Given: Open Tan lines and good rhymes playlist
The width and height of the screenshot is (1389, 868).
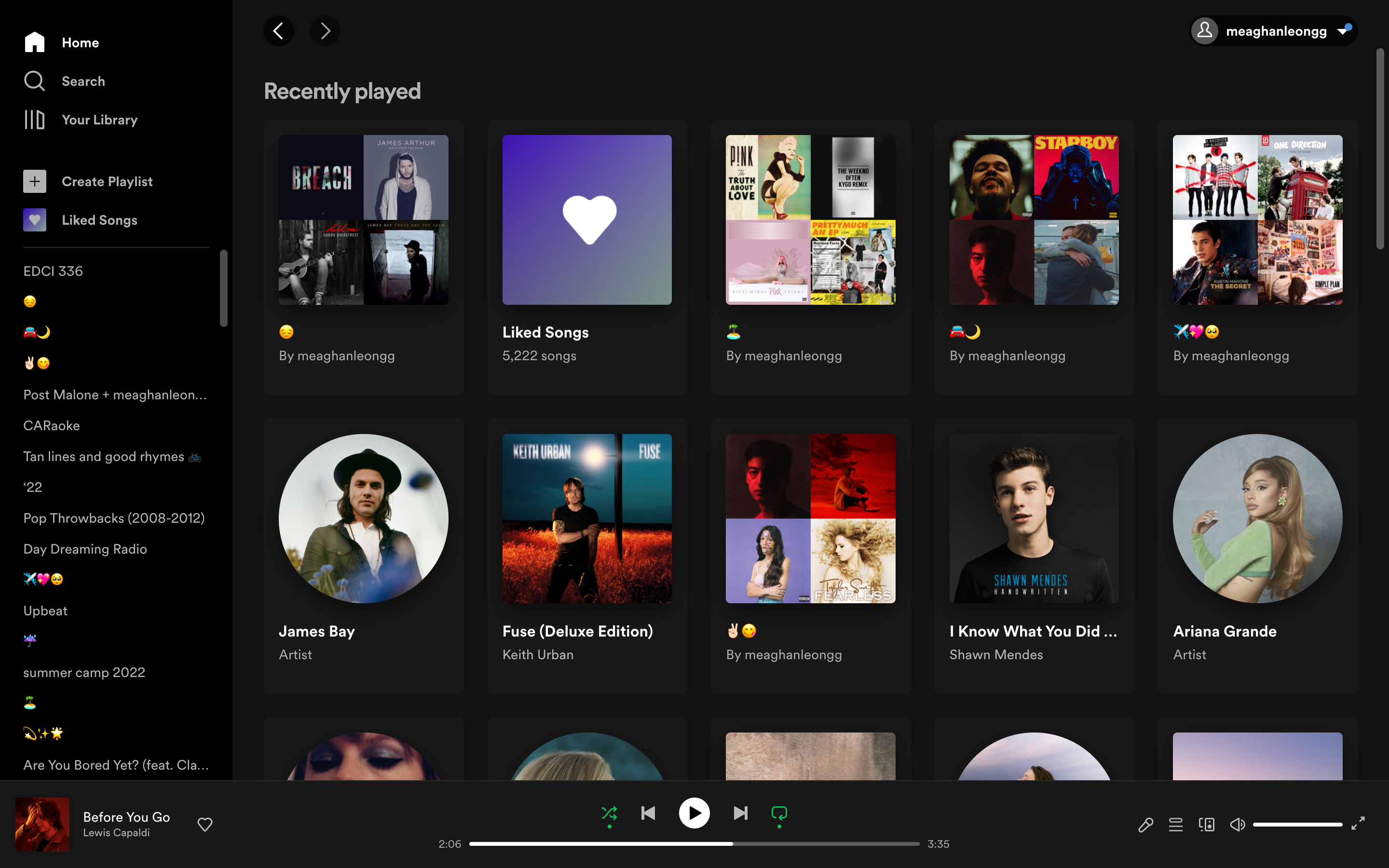Looking at the screenshot, I should coord(112,456).
